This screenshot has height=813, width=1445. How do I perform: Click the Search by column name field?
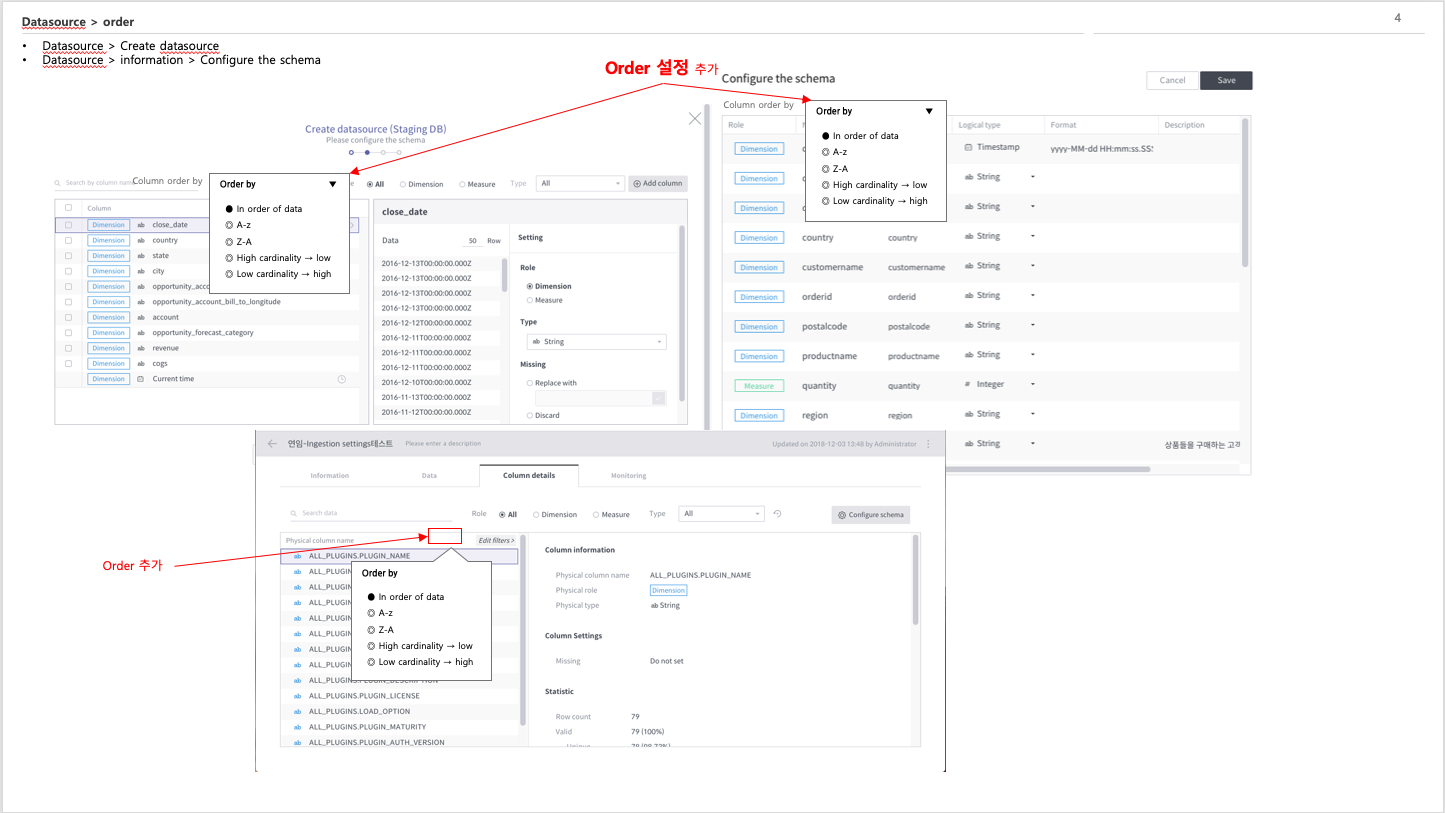(95, 183)
